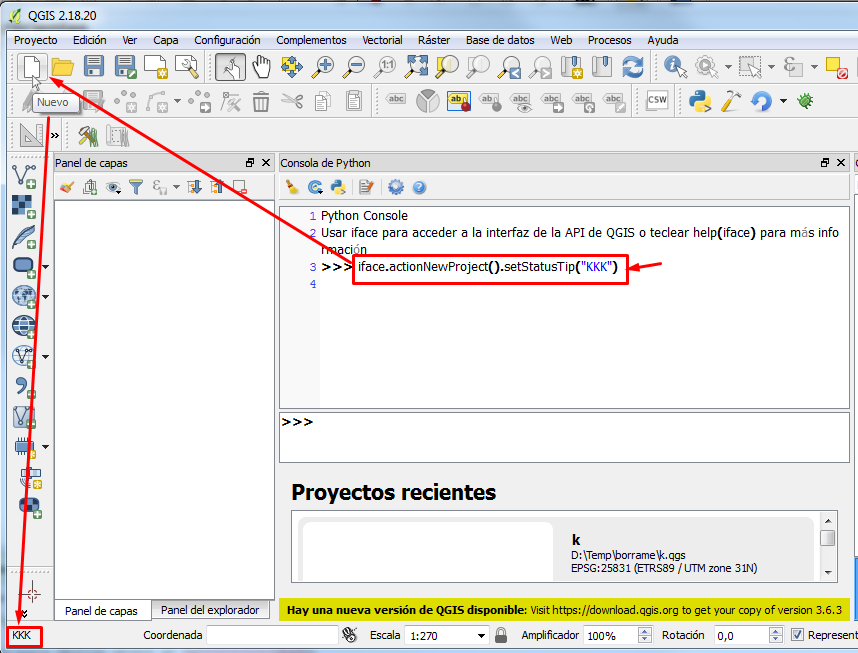Undock the Consola de Python panel
The width and height of the screenshot is (858, 653).
coord(825,163)
